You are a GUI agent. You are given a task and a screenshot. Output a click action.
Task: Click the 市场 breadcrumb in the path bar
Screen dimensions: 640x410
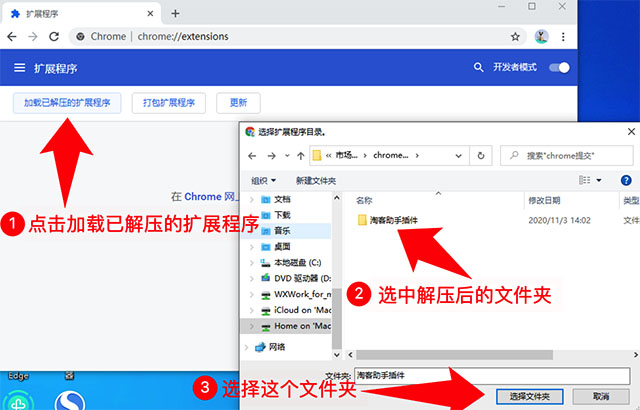click(346, 155)
